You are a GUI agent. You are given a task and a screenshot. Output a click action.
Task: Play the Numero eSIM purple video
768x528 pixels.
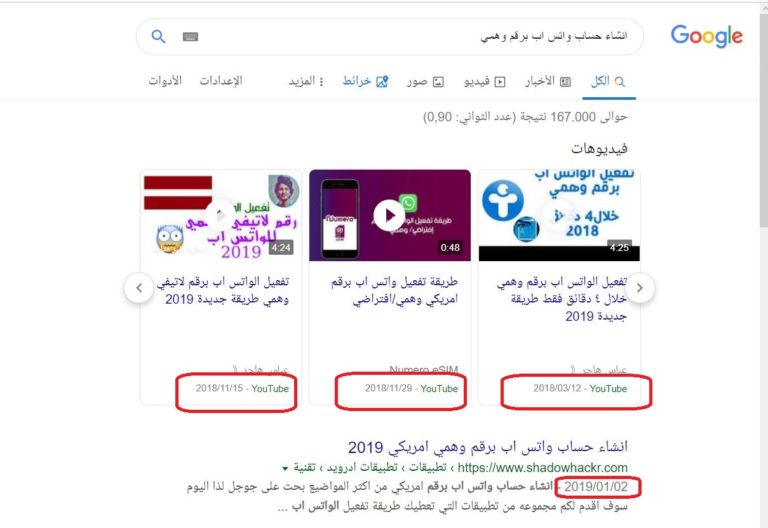tap(389, 215)
